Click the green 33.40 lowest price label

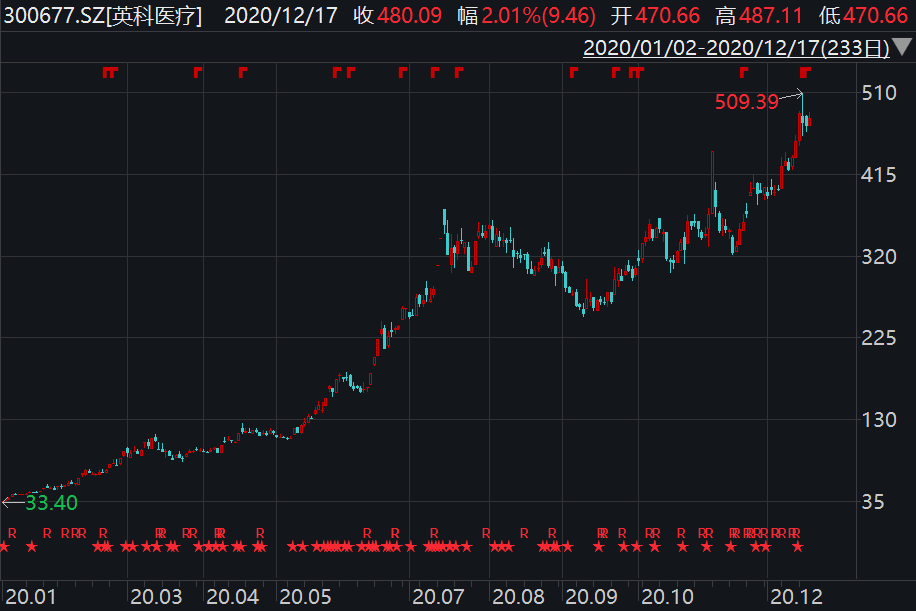pyautogui.click(x=51, y=502)
